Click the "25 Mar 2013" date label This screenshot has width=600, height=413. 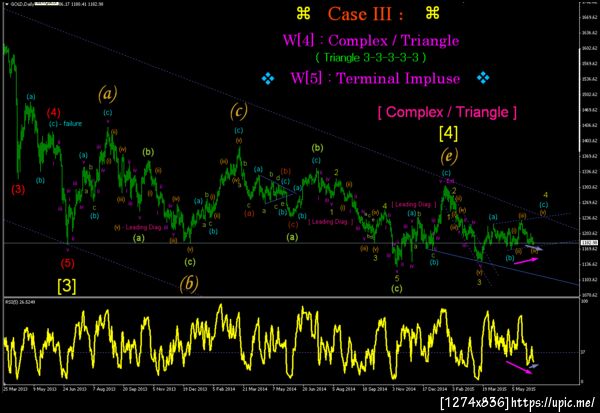pyautogui.click(x=15, y=389)
